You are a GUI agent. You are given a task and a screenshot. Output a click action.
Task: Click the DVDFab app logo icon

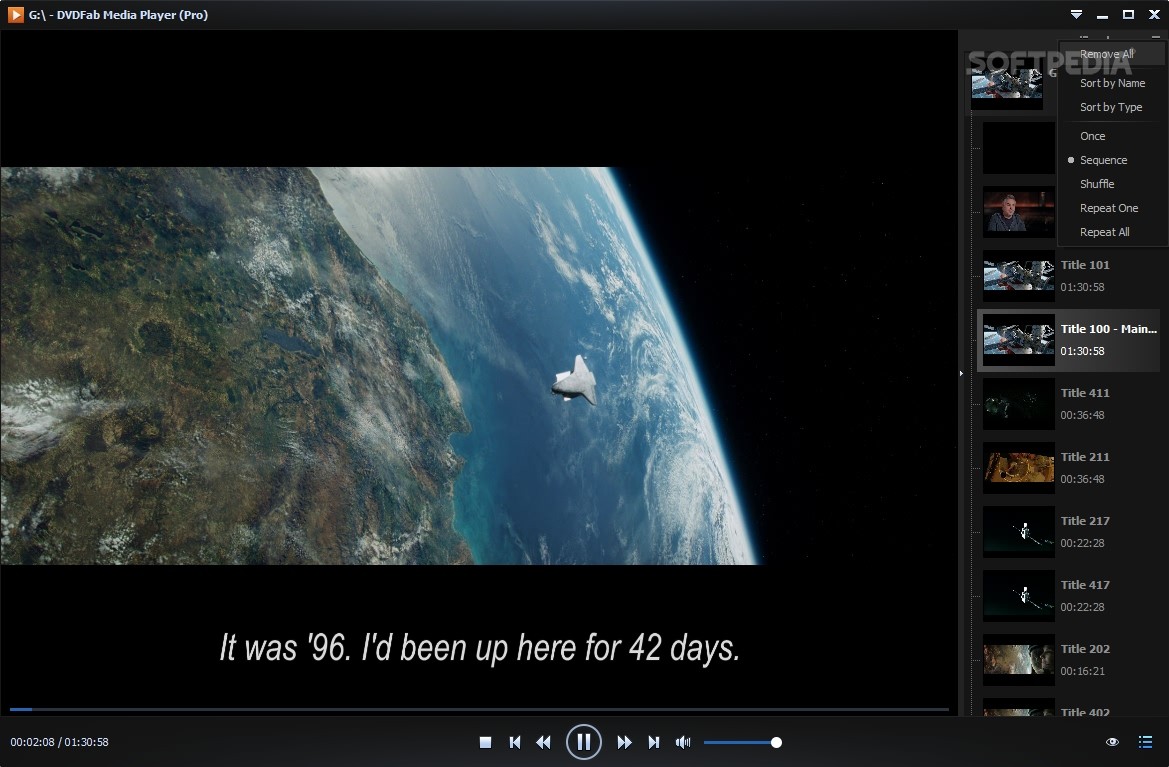(16, 14)
